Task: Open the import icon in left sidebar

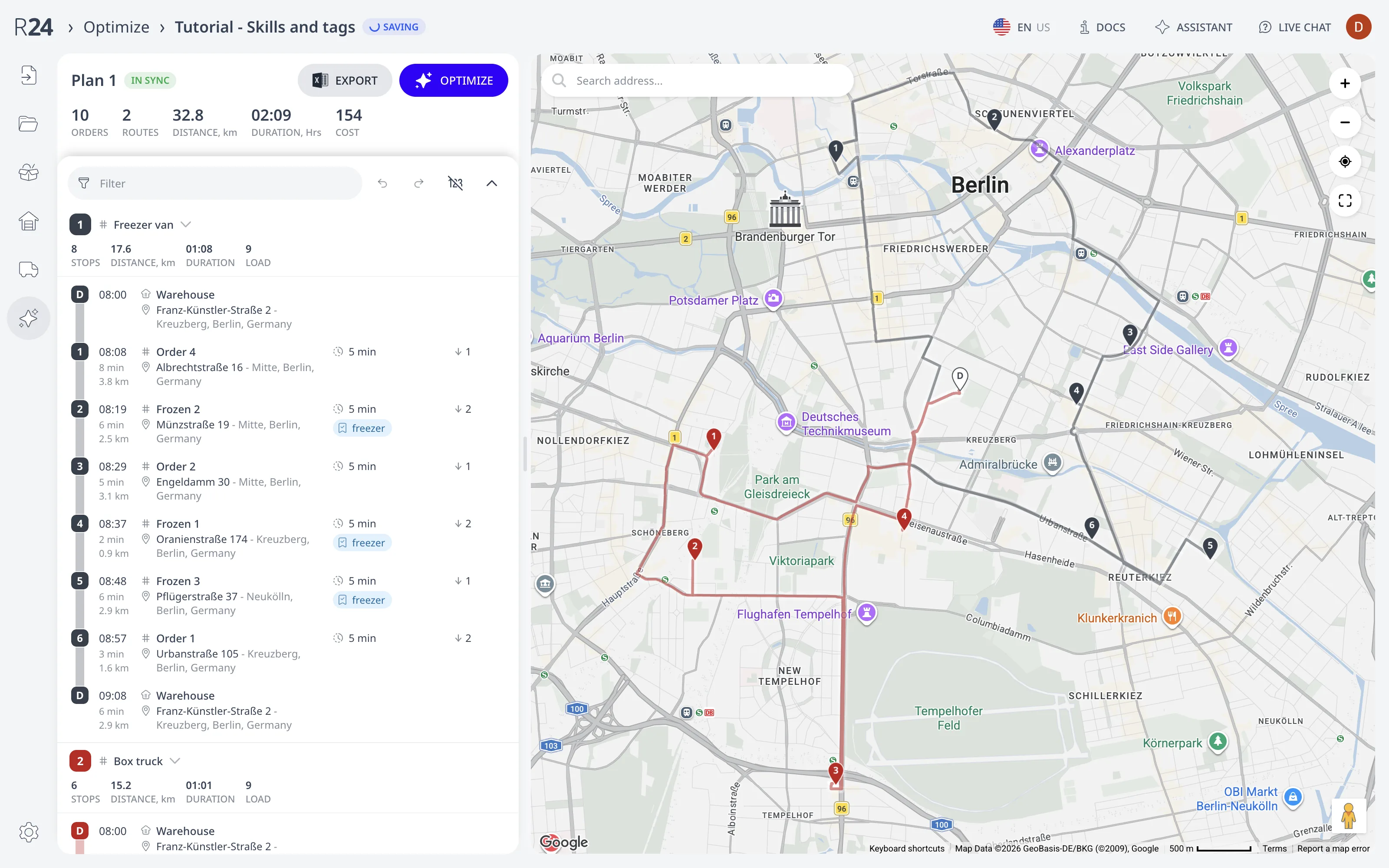Action: 29,75
